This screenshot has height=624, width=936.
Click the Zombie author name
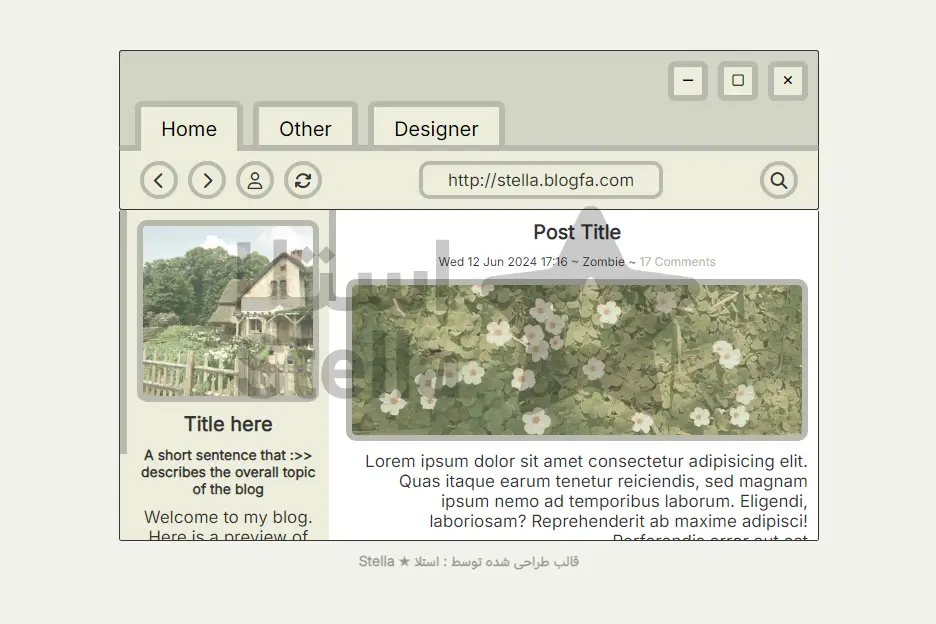(x=603, y=262)
